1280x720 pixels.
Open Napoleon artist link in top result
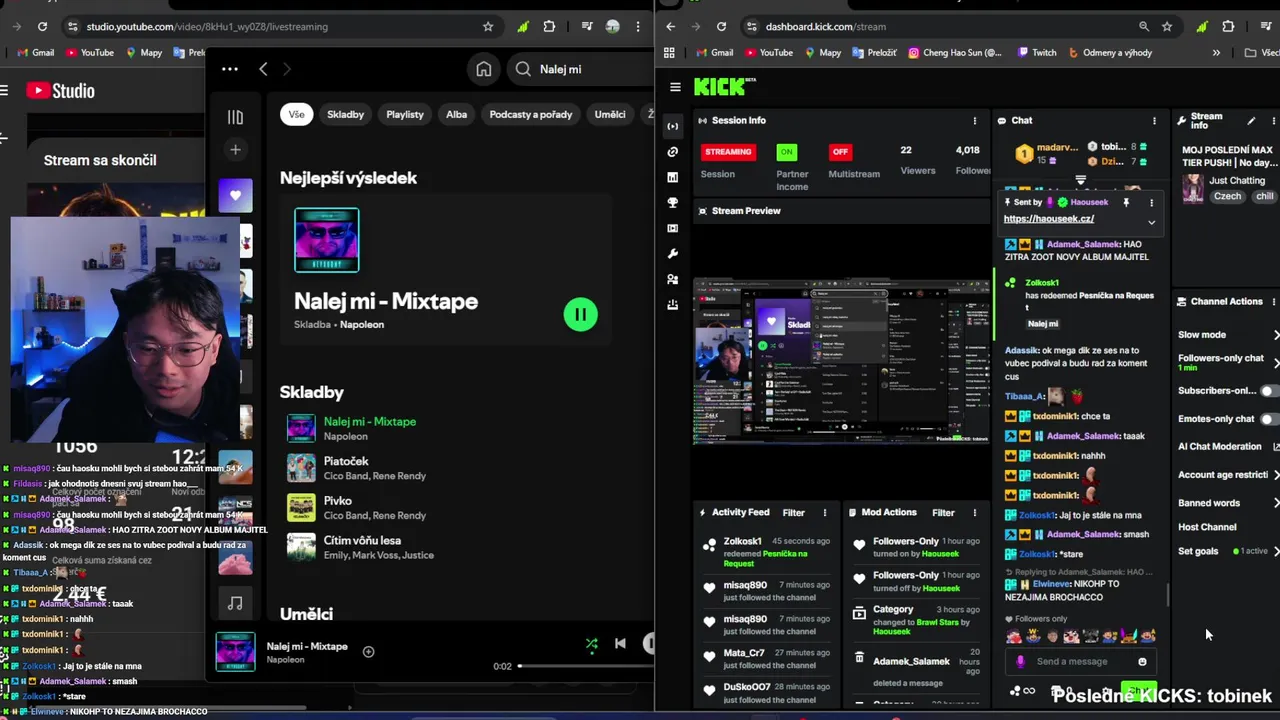coord(362,325)
